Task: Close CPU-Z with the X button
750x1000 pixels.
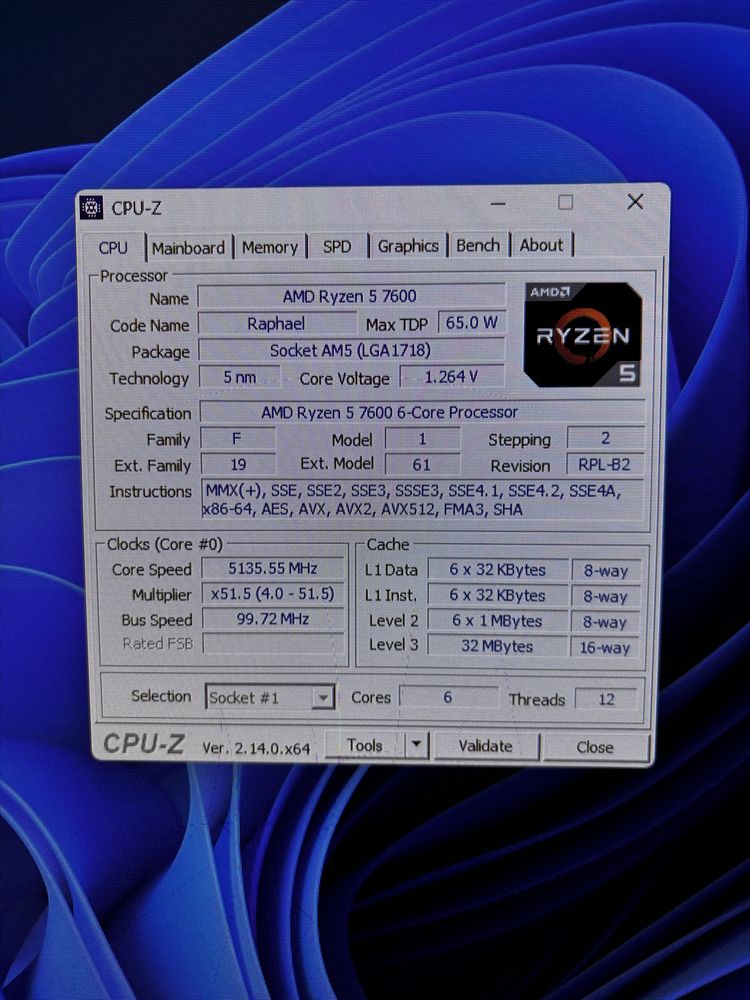Action: [x=635, y=202]
